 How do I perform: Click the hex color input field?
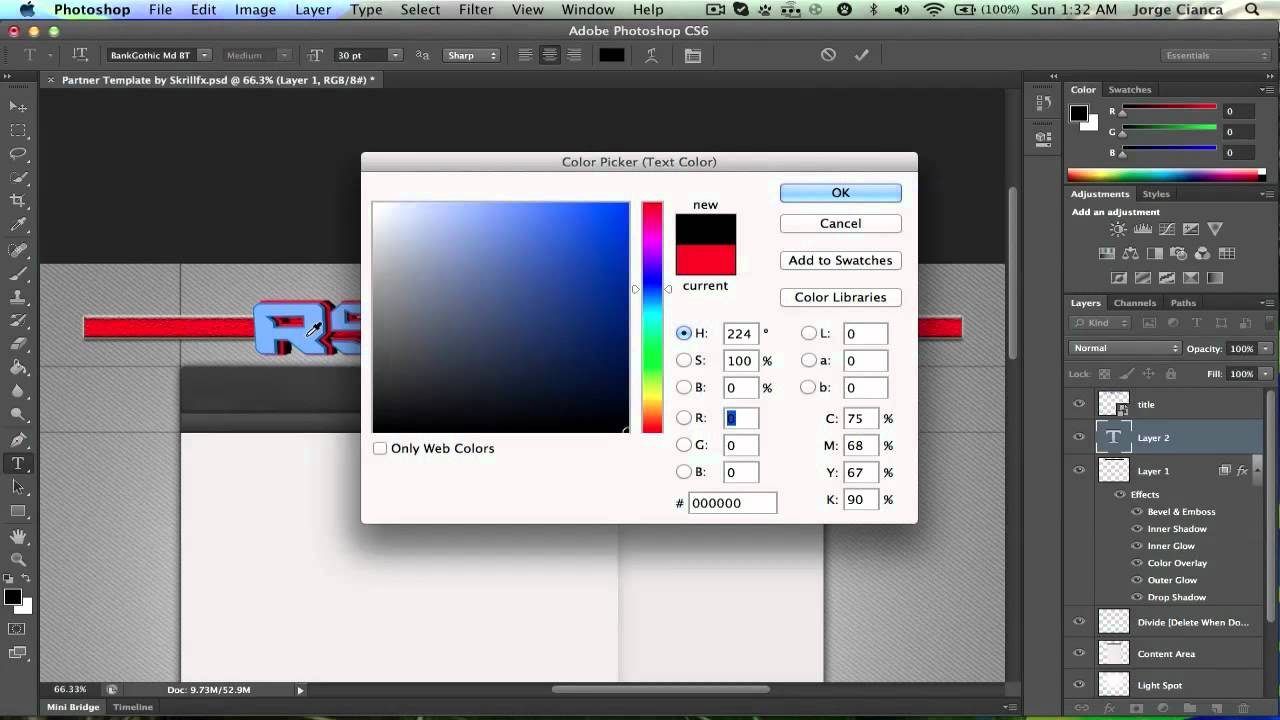pos(732,503)
